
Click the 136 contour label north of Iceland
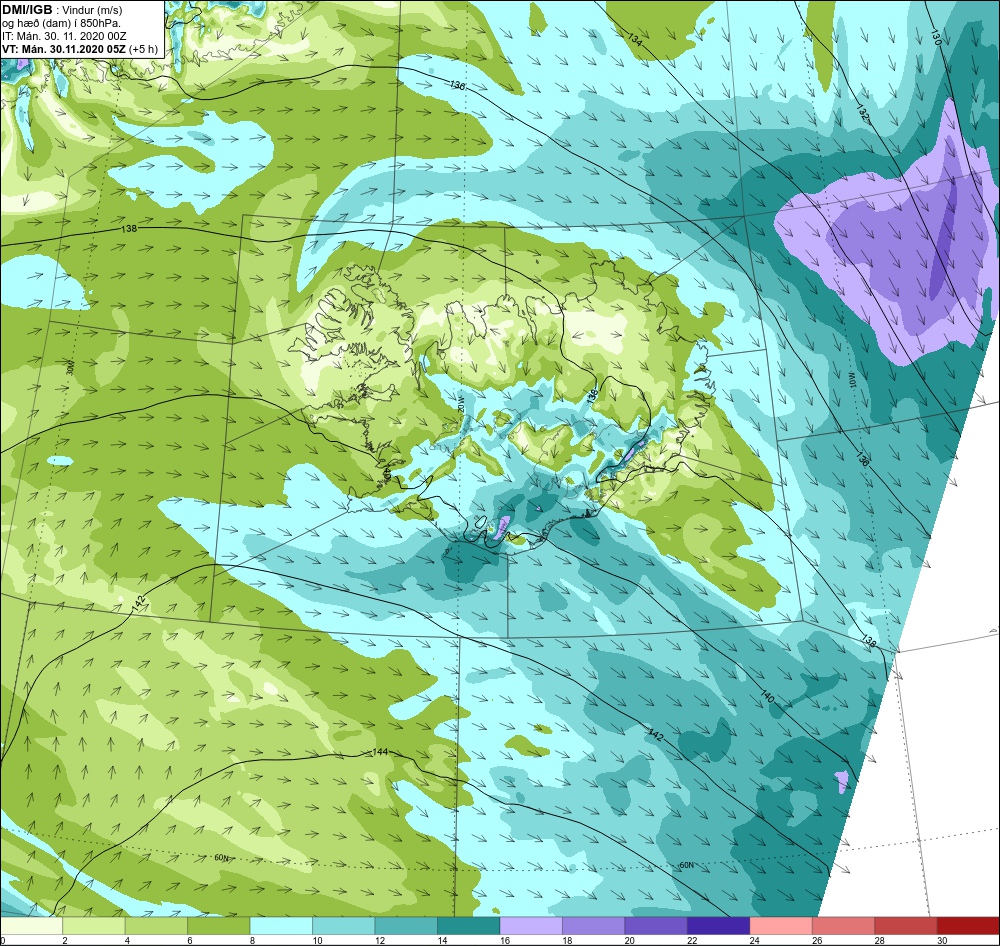(x=457, y=85)
